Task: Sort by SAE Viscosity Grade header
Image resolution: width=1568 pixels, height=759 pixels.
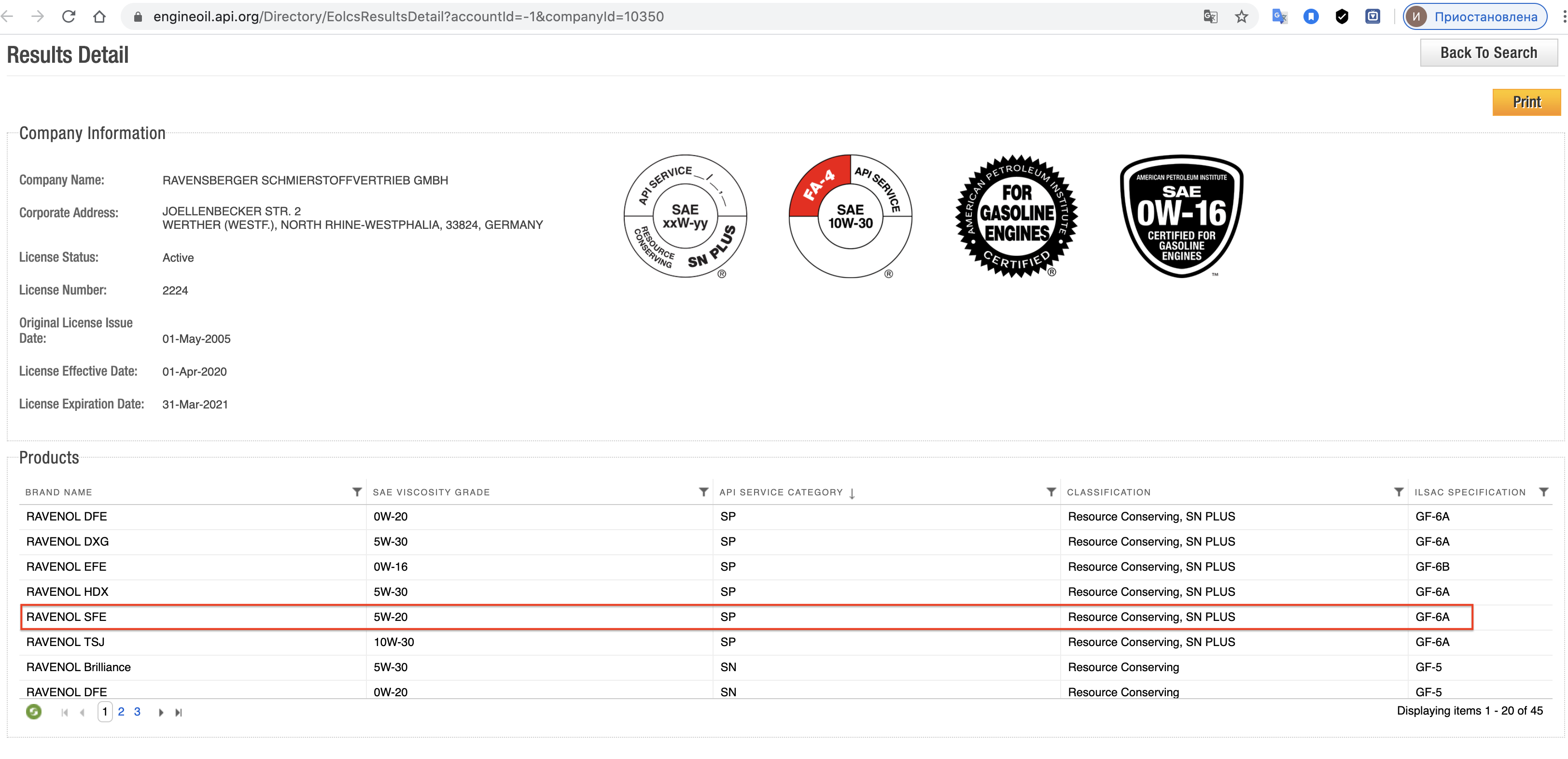Action: [x=431, y=492]
